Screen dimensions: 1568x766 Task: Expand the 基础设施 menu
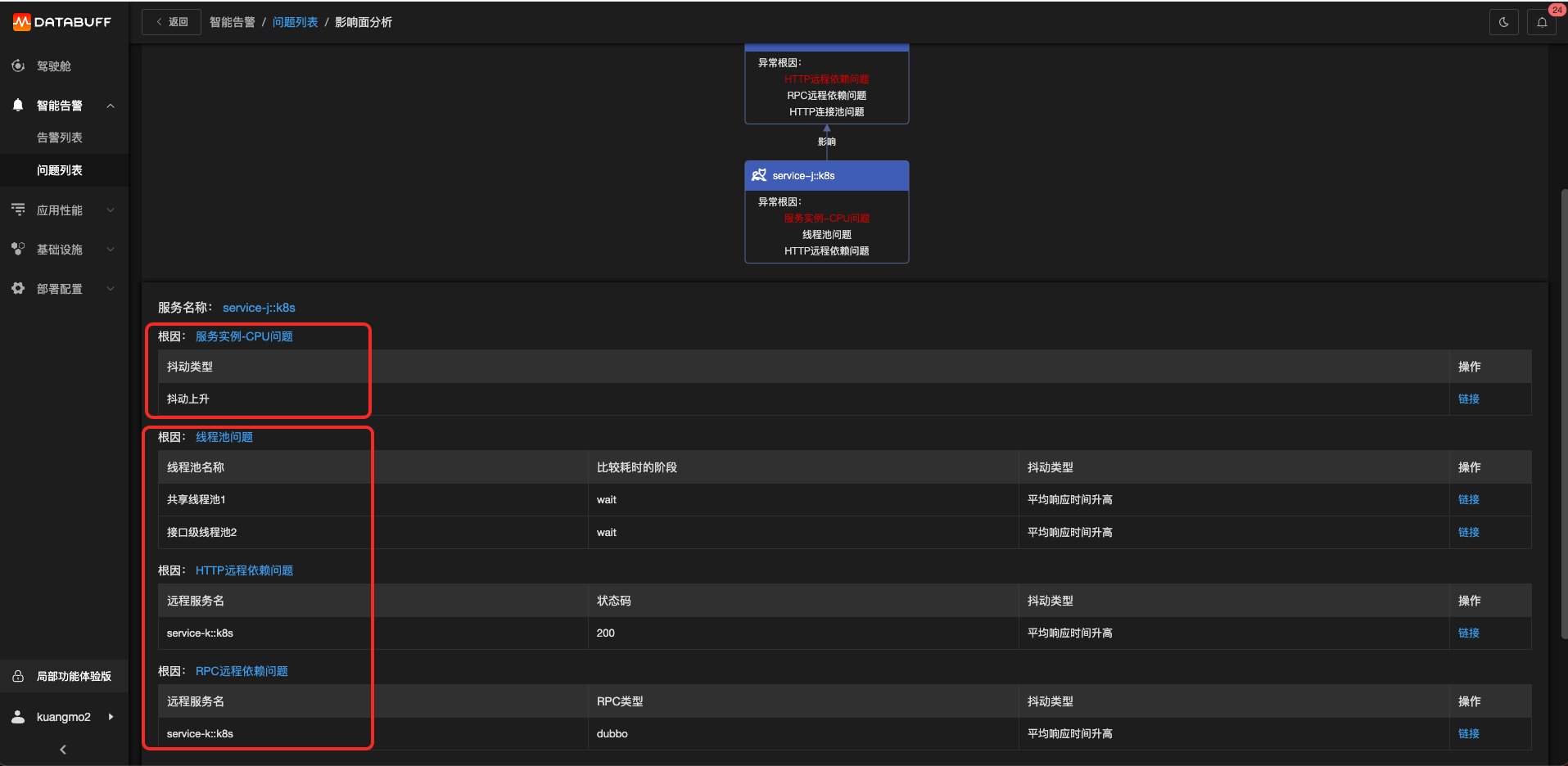pyautogui.click(x=111, y=250)
